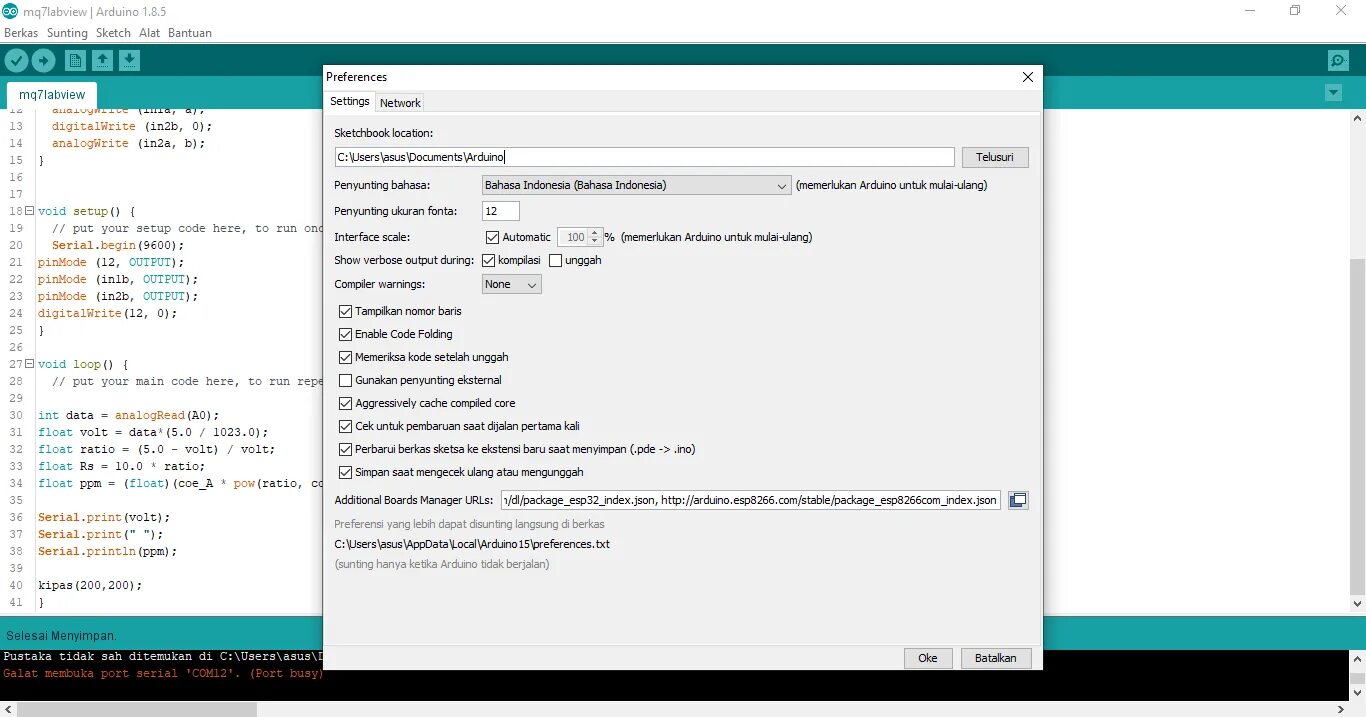Open the Sunting menu
This screenshot has width=1366, height=717.
tap(68, 33)
